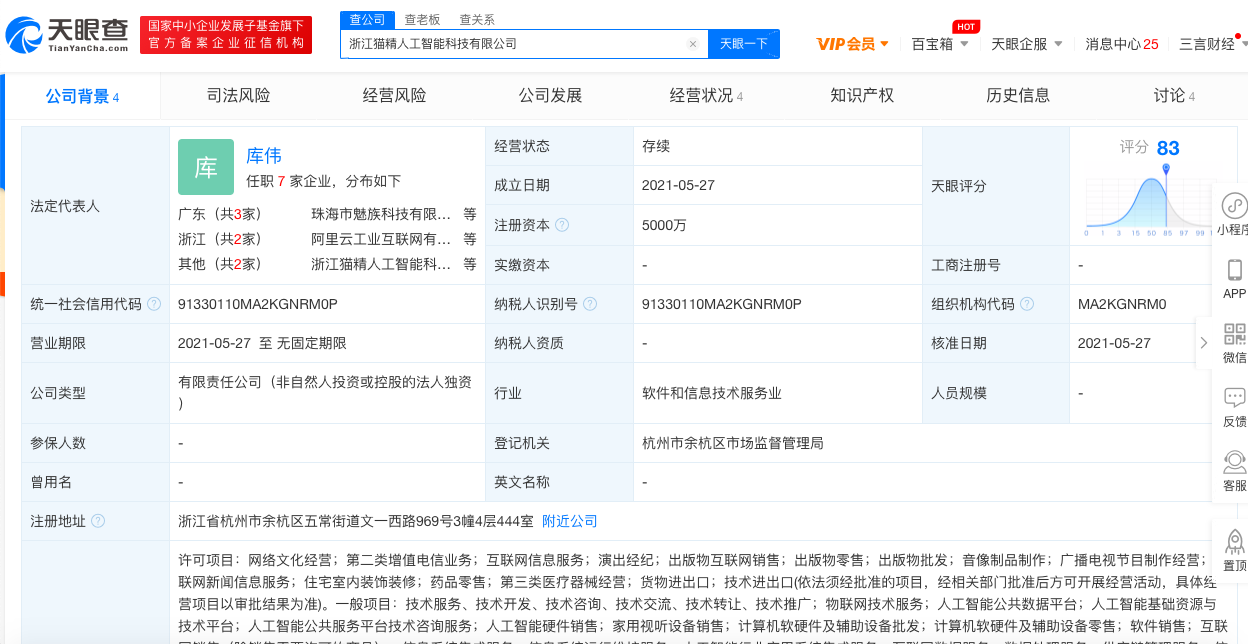Click help icon next to 统一社会信用代码
The image size is (1248, 644).
[x=154, y=304]
